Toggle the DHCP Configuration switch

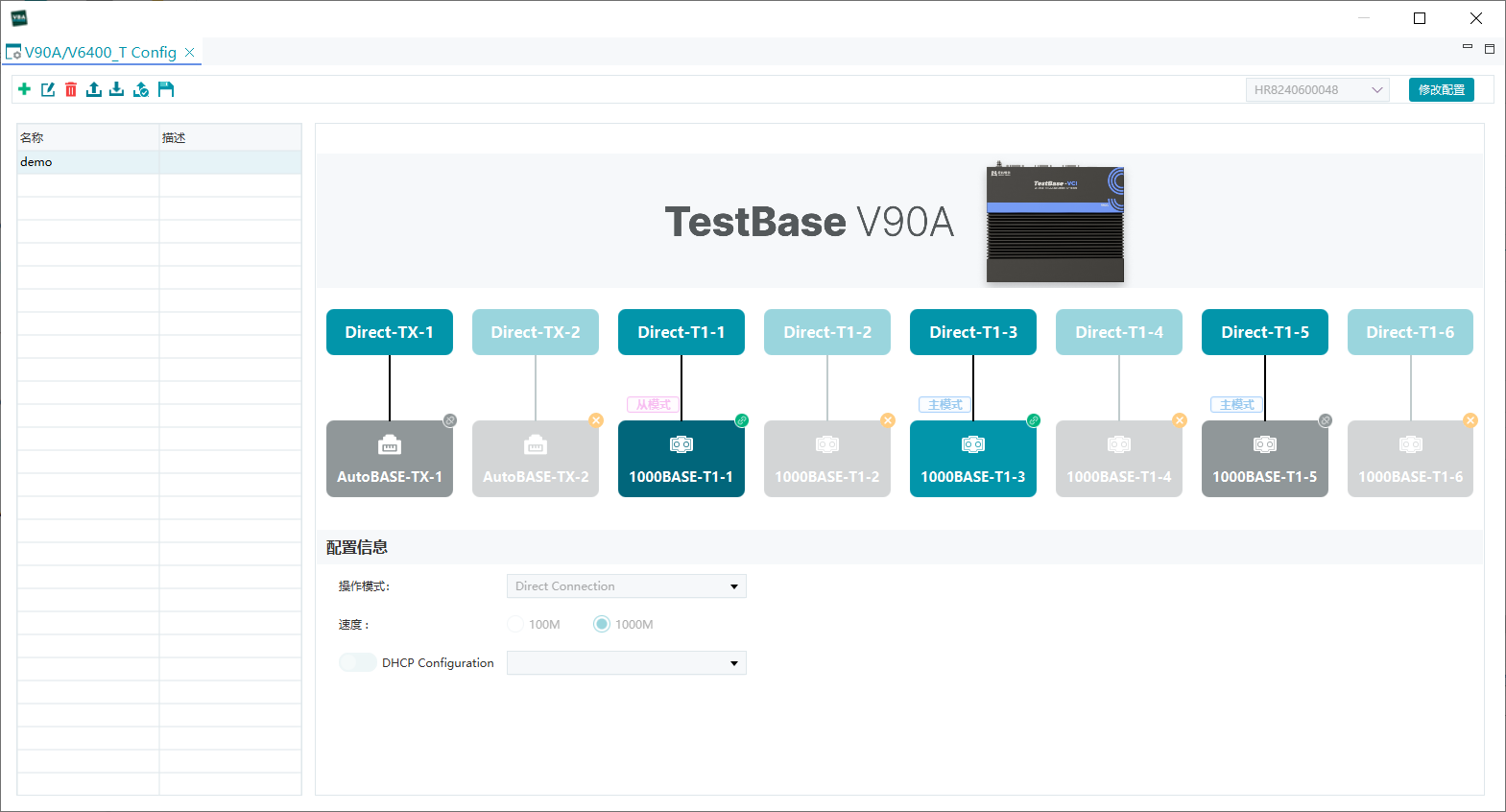[x=357, y=662]
